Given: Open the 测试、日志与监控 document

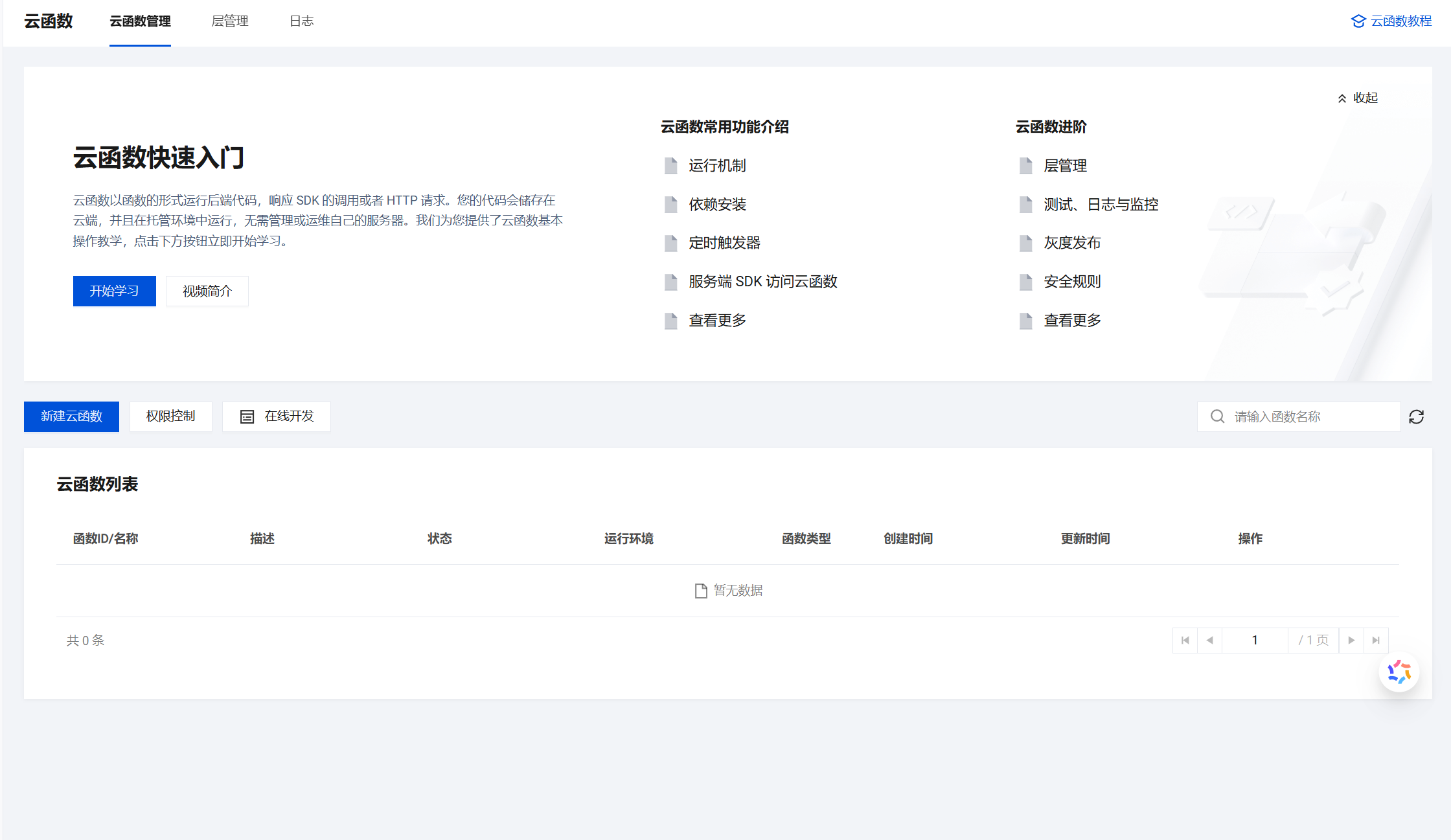Looking at the screenshot, I should tap(1101, 205).
